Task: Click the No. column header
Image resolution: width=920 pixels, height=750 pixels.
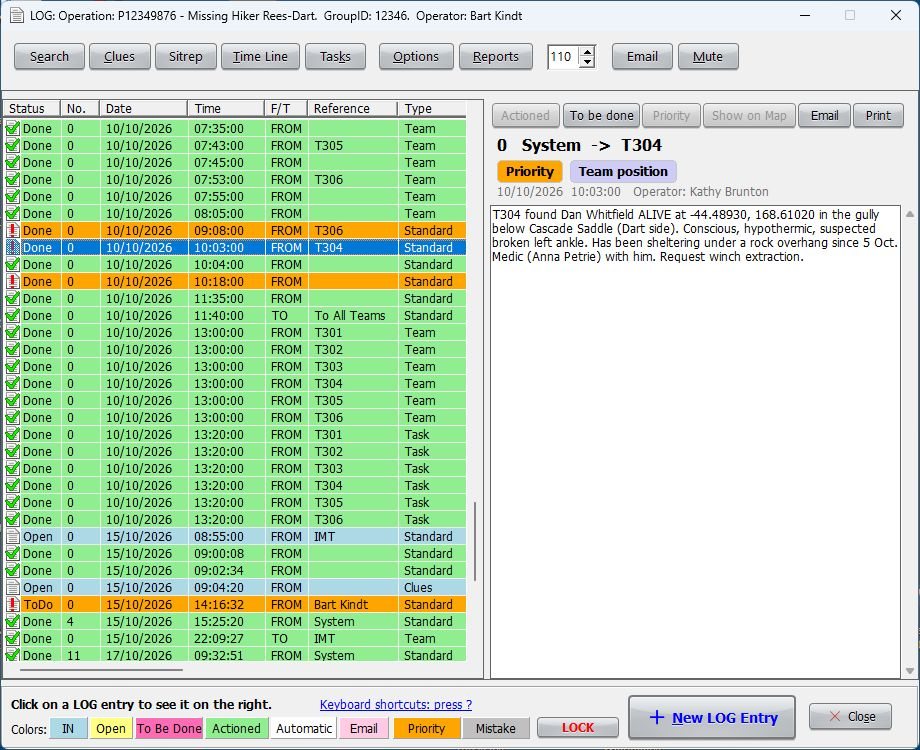Action: (80, 109)
